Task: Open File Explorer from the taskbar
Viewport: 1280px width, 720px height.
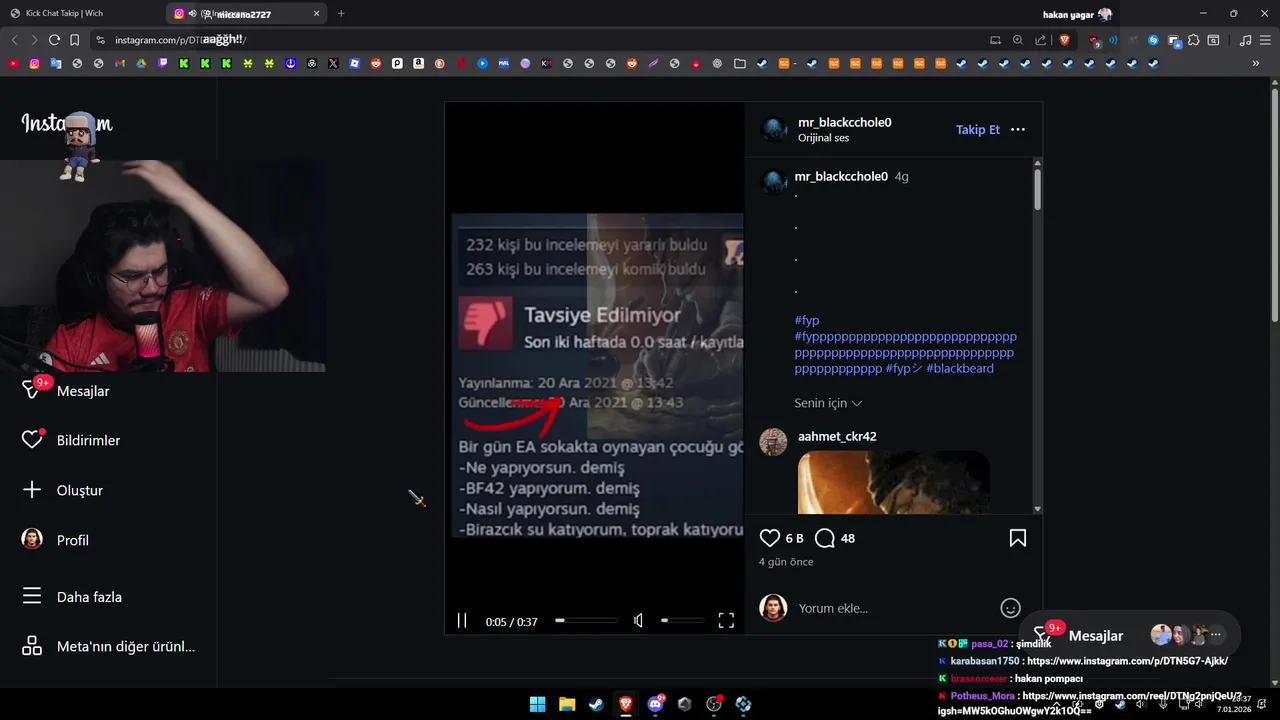Action: (x=567, y=704)
